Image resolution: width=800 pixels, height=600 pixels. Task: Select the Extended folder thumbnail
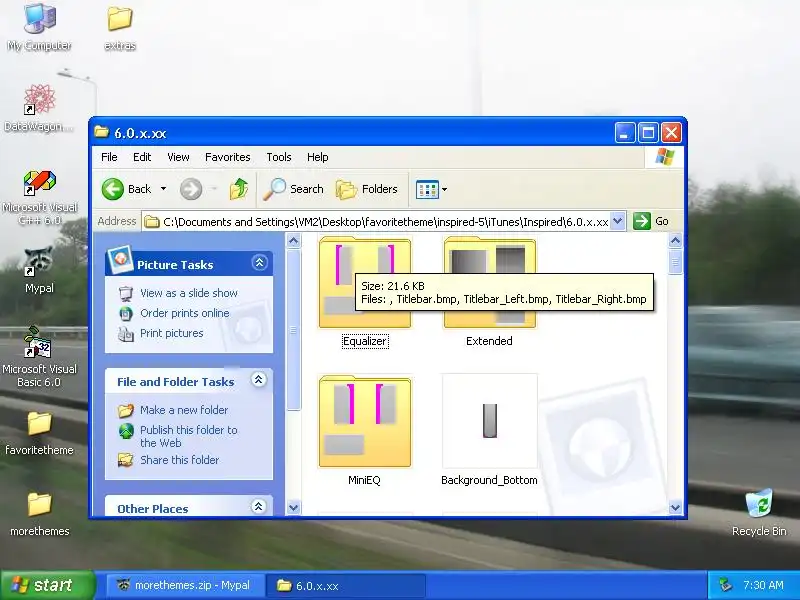[x=489, y=282]
